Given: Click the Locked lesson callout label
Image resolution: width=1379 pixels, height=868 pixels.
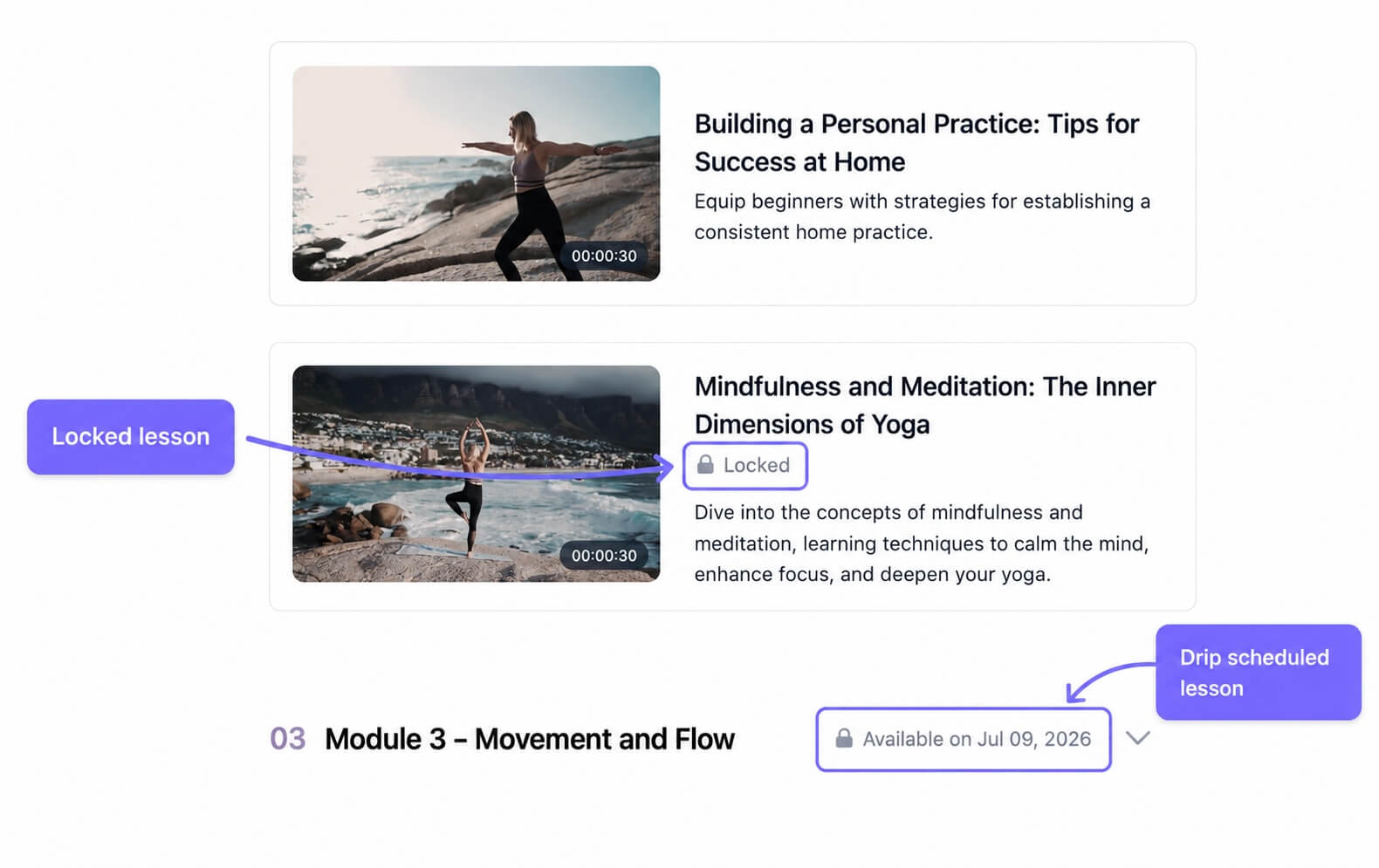Looking at the screenshot, I should [x=131, y=437].
